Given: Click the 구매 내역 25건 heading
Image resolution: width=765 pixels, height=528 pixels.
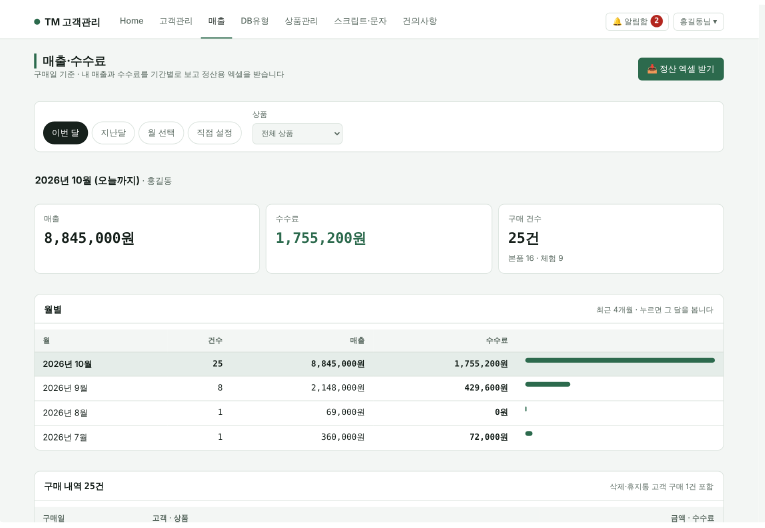Looking at the screenshot, I should point(74,486).
